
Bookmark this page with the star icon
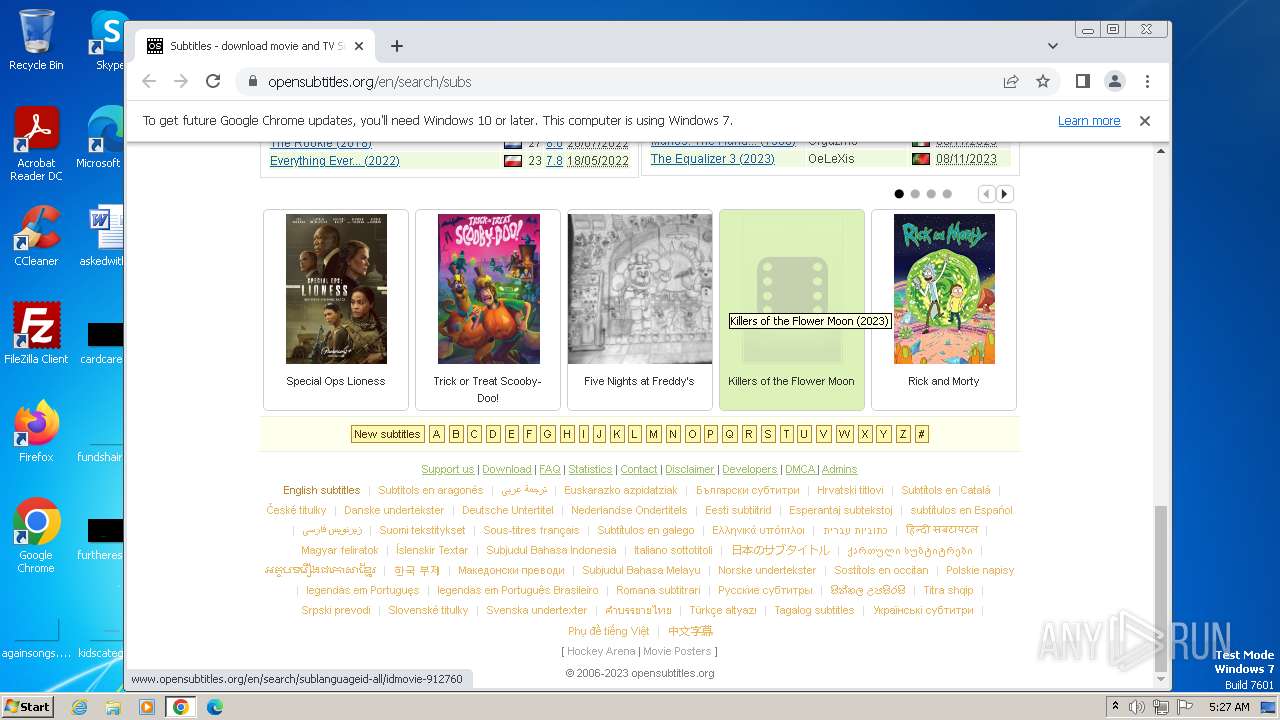(x=1043, y=81)
